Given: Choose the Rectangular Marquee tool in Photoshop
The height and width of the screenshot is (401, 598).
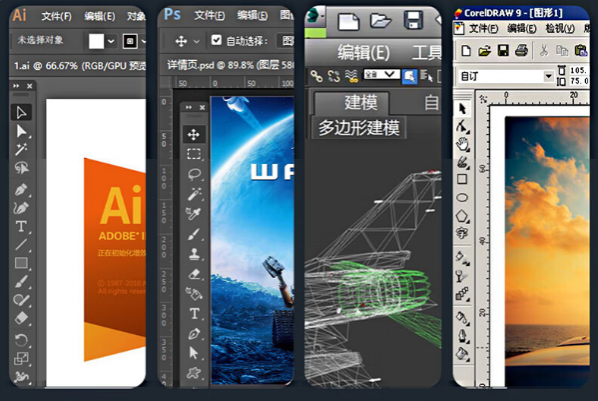Looking at the screenshot, I should 194,154.
